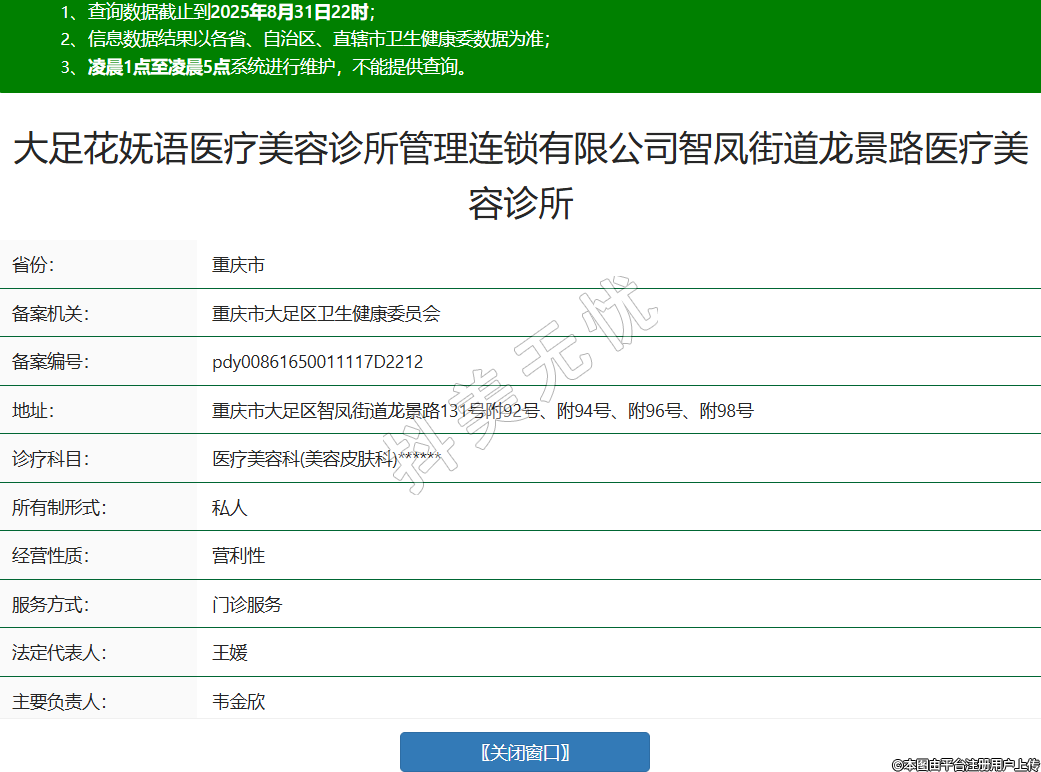Viewport: 1041px width, 772px height.
Task: Click the 主要负责人 name 韦金欣
Action: pos(238,702)
